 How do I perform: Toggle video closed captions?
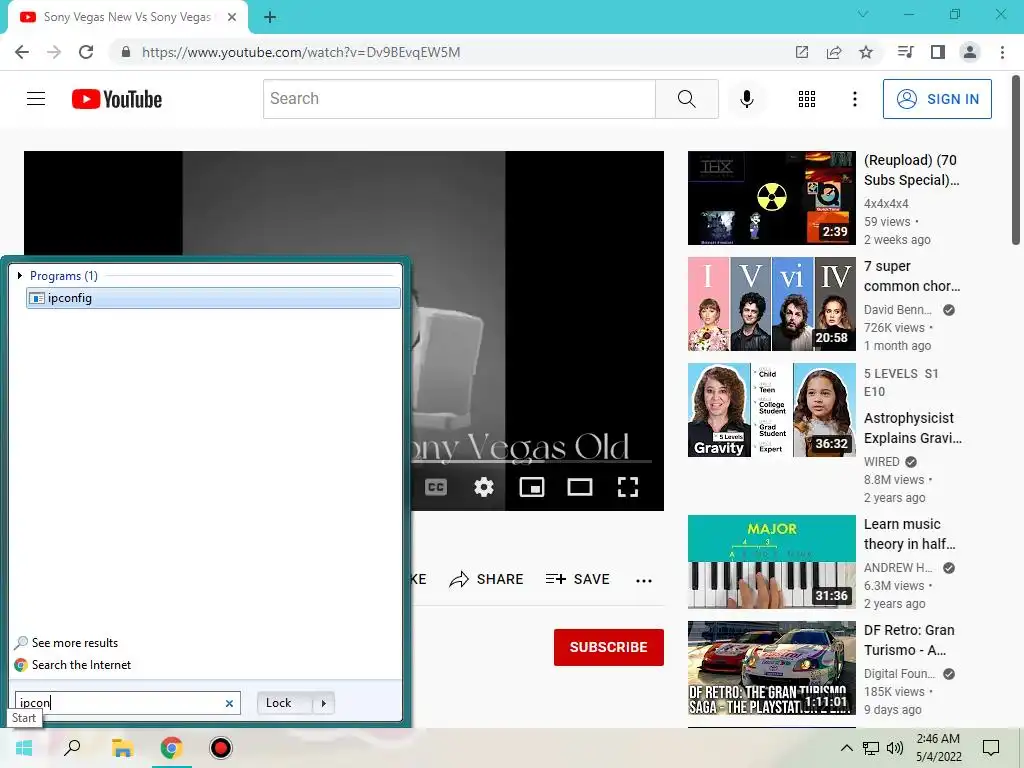[436, 487]
